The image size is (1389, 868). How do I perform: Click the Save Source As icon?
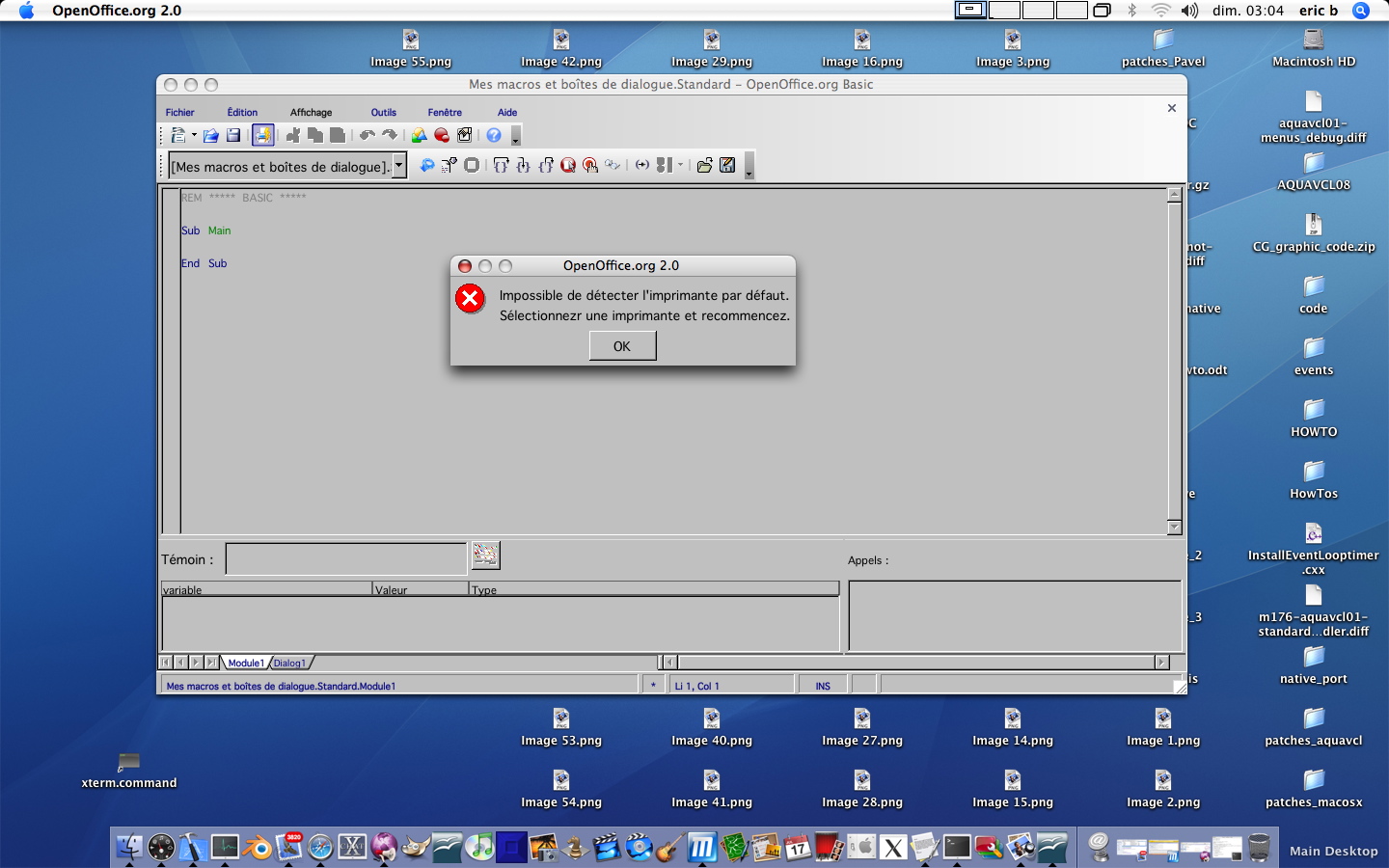coord(728,166)
